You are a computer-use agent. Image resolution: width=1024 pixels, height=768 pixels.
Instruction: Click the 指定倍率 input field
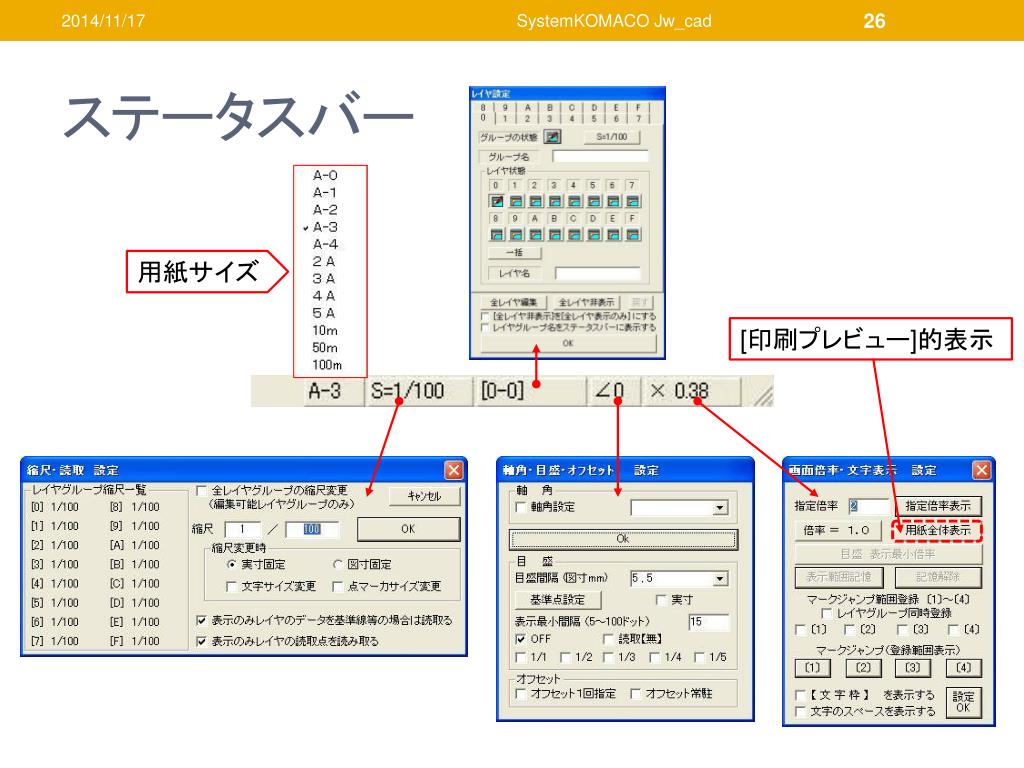866,507
